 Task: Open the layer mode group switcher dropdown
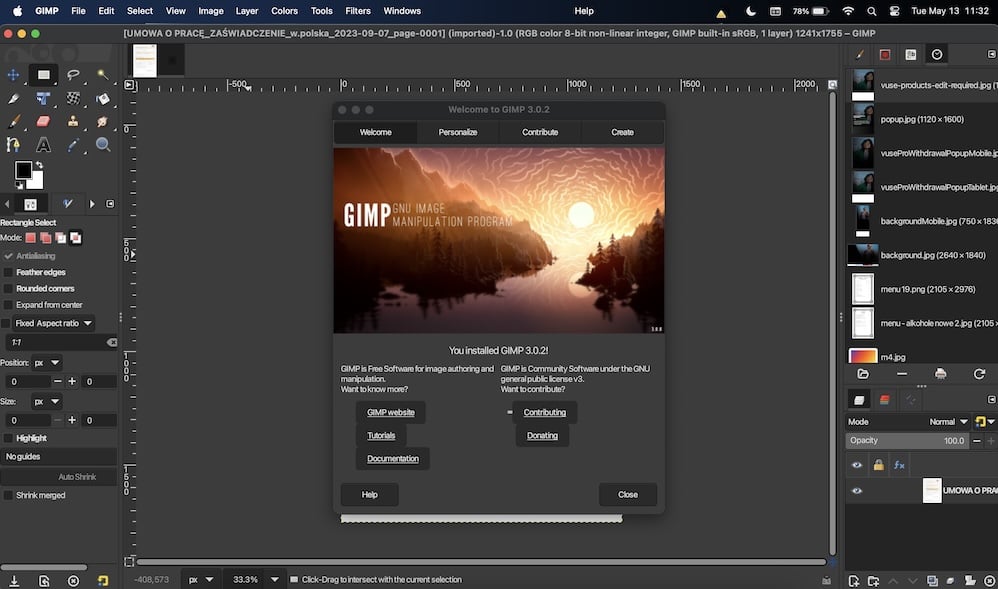click(x=985, y=422)
